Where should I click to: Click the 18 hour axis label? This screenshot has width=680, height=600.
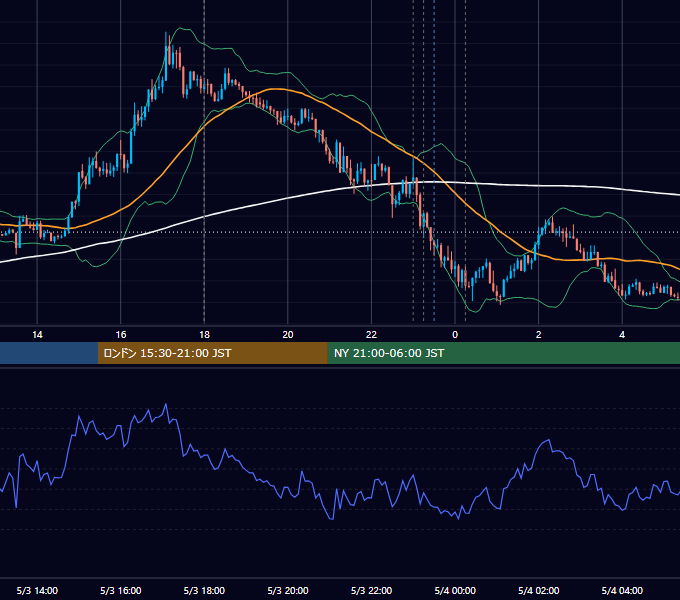tap(204, 335)
